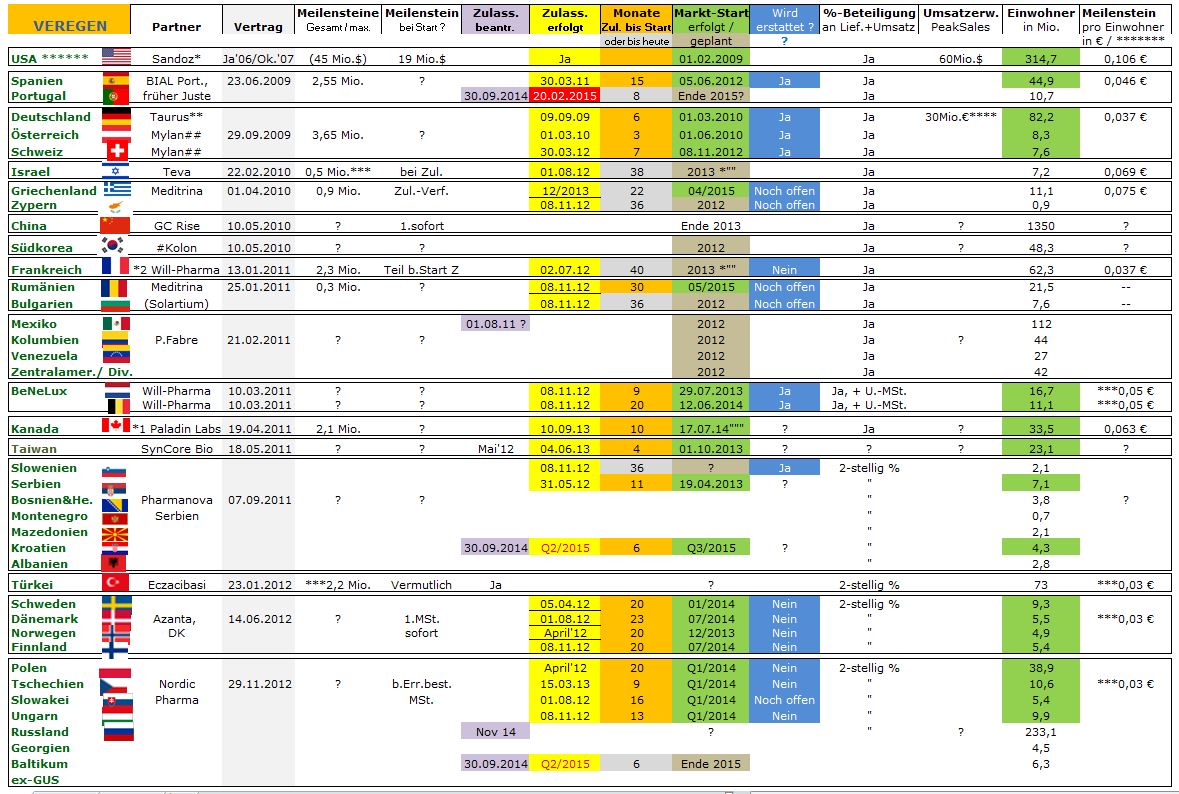
Task: Click the Chinese flag icon
Action: click(x=115, y=225)
